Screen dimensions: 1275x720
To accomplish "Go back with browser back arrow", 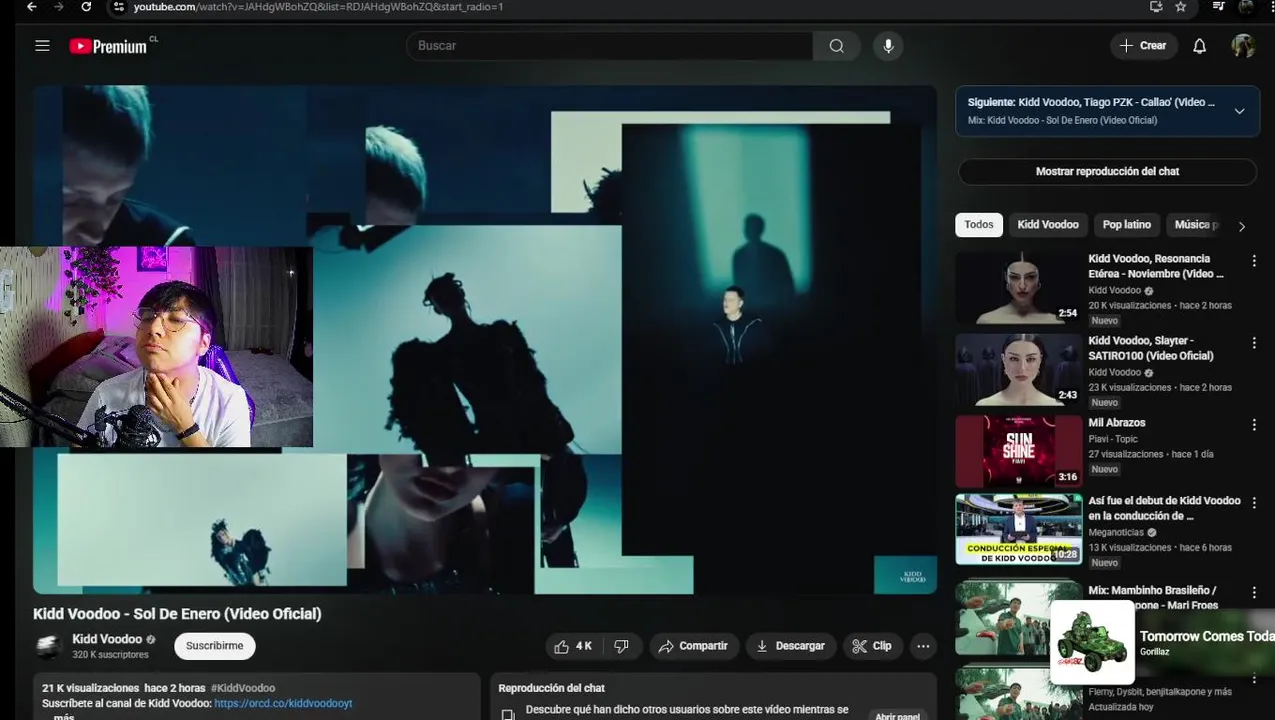I will [31, 7].
